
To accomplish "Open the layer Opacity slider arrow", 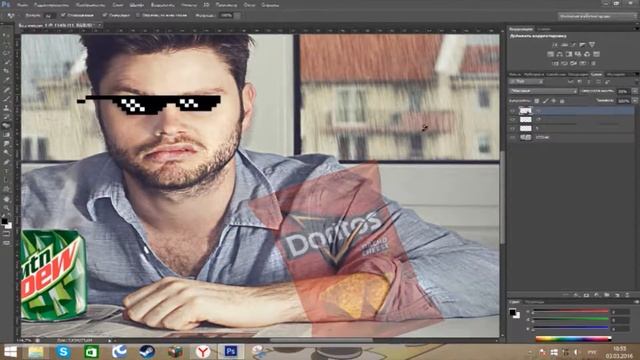I will pos(634,91).
